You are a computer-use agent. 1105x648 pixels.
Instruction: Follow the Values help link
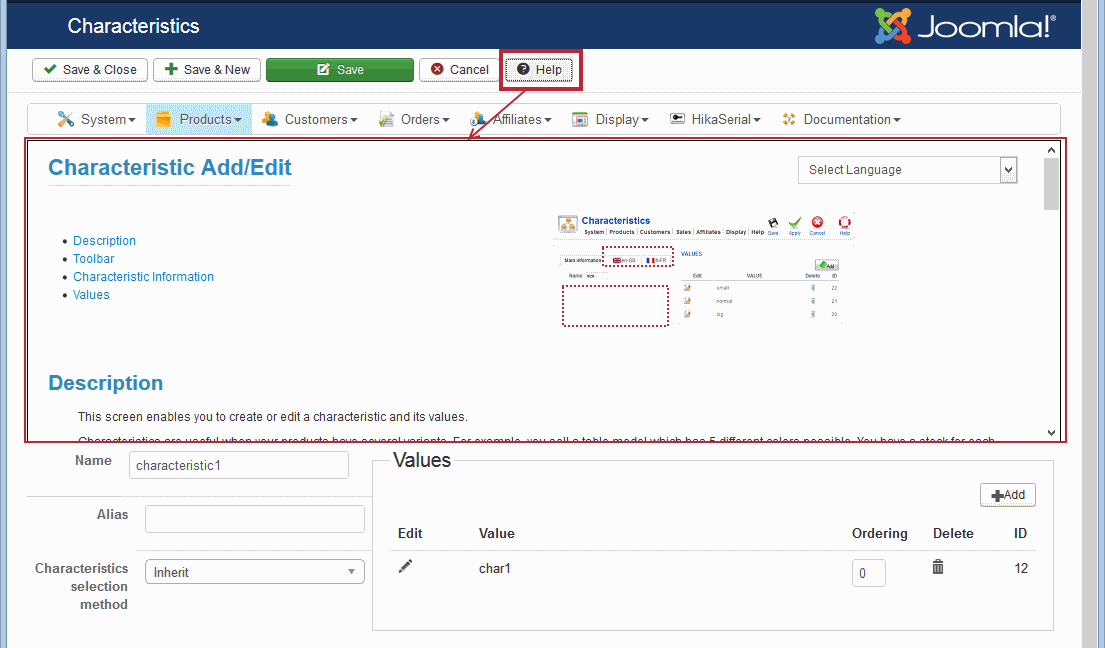tap(92, 295)
